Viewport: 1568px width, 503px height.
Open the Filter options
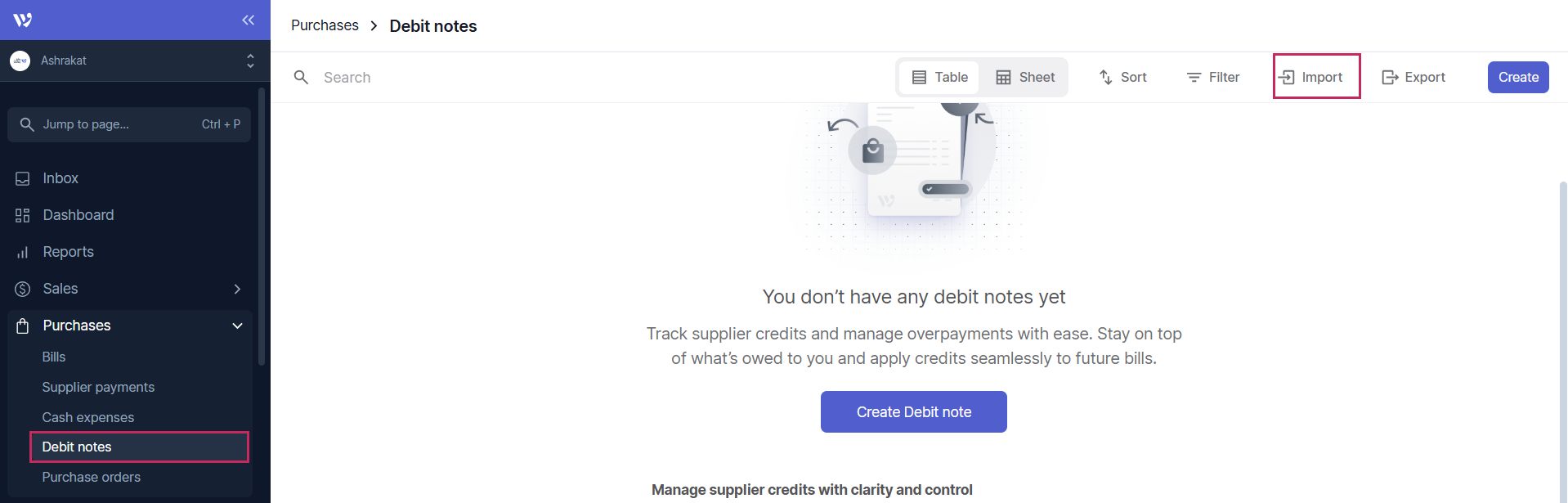click(1213, 77)
